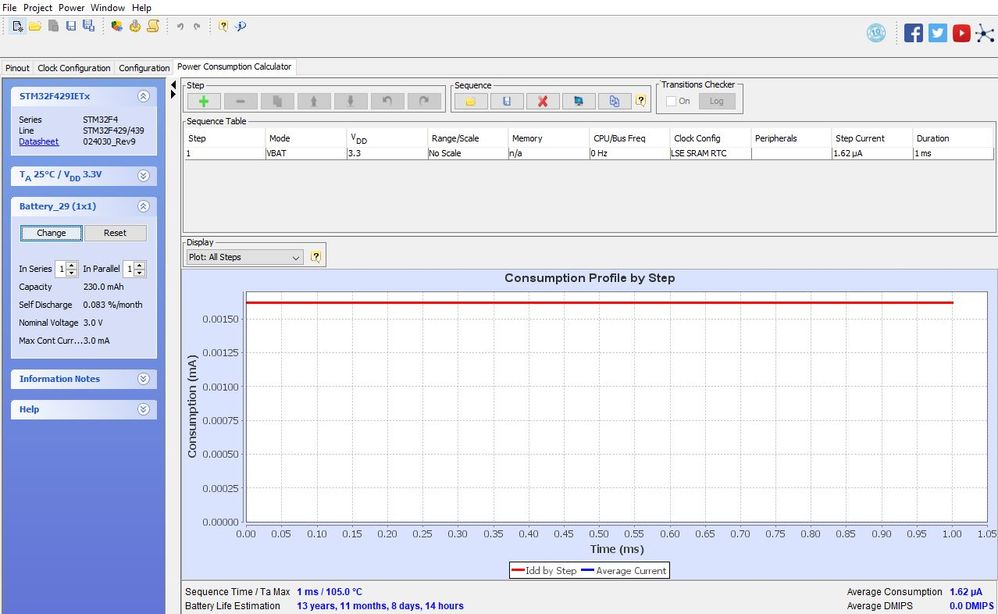Screen dimensions: 998x614
Task: Click the Generate Code gear icon
Action: tap(135, 26)
